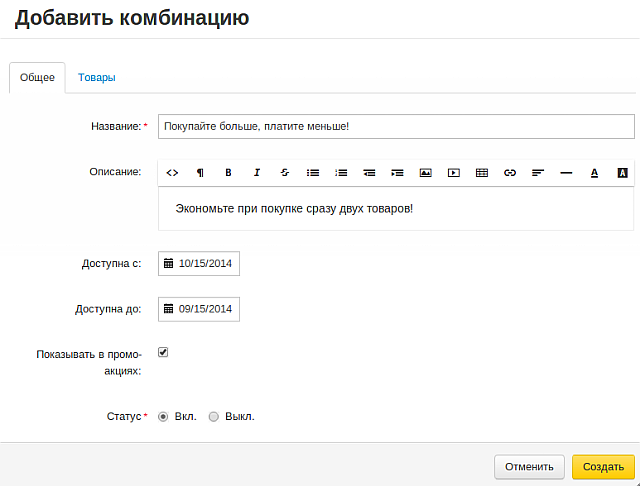Open calendar icon for Доступна с
Screen dimensions: 640x486
tap(169, 263)
